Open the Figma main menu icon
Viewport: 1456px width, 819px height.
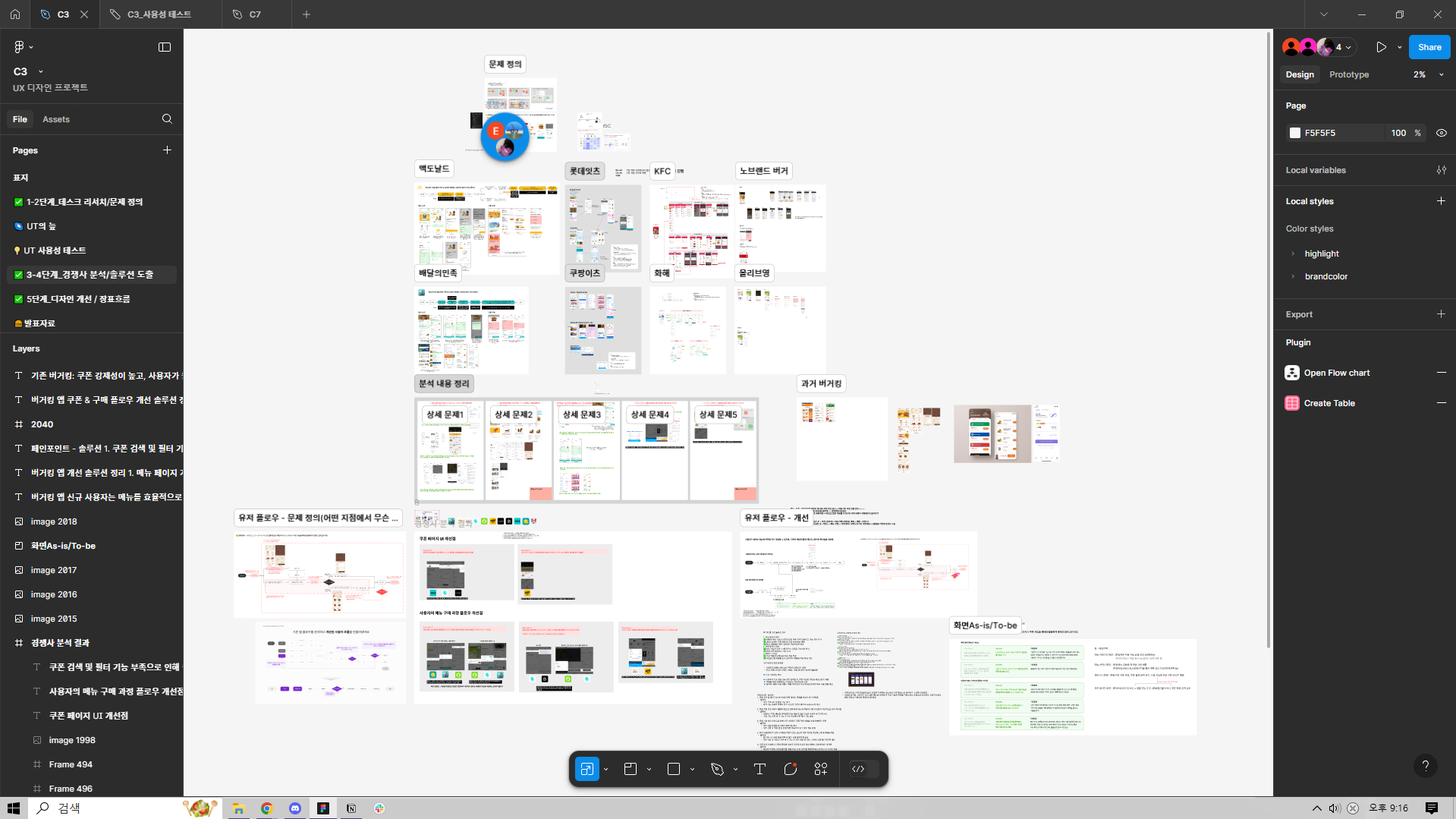pyautogui.click(x=19, y=47)
